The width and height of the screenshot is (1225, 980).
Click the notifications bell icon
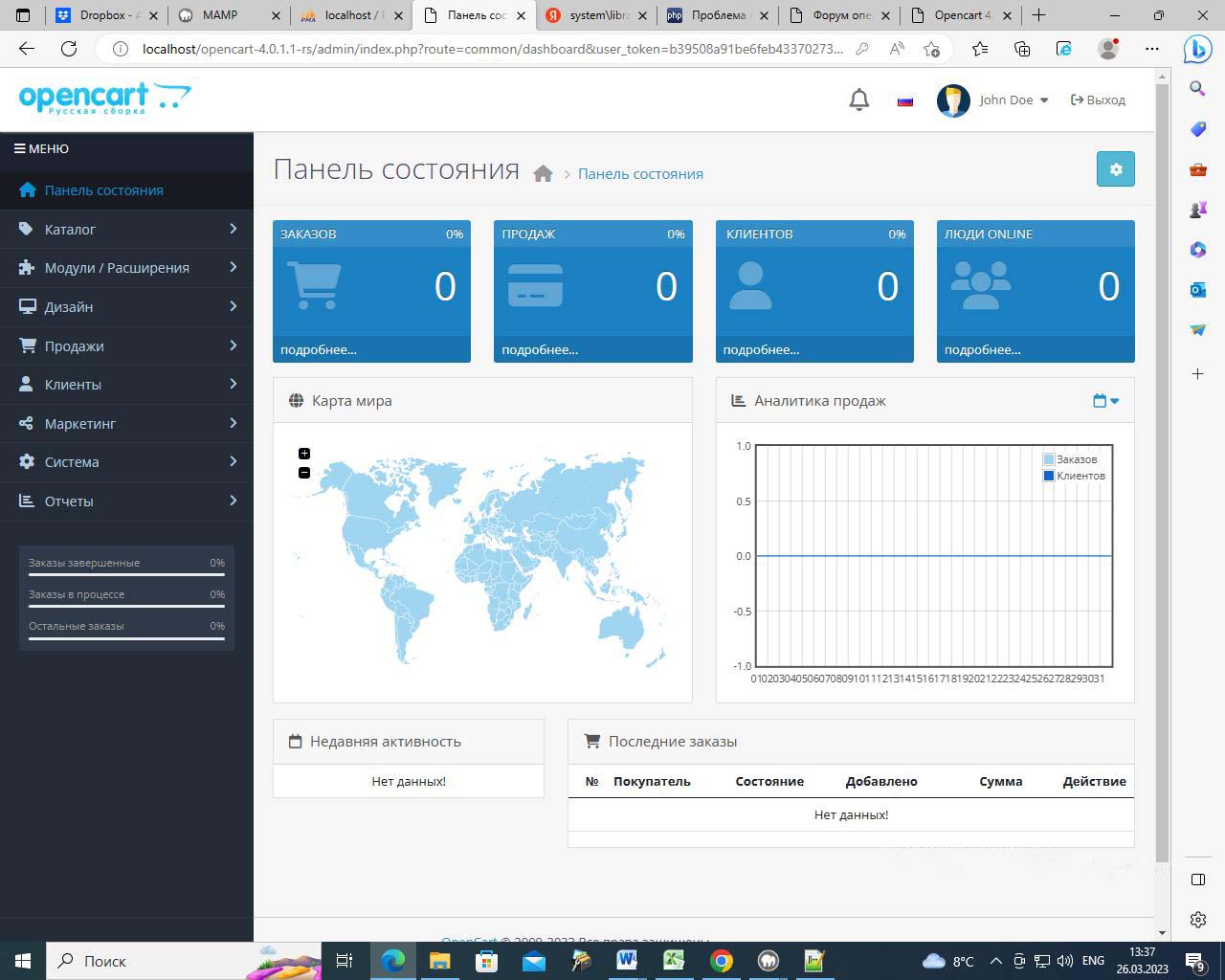tap(858, 100)
